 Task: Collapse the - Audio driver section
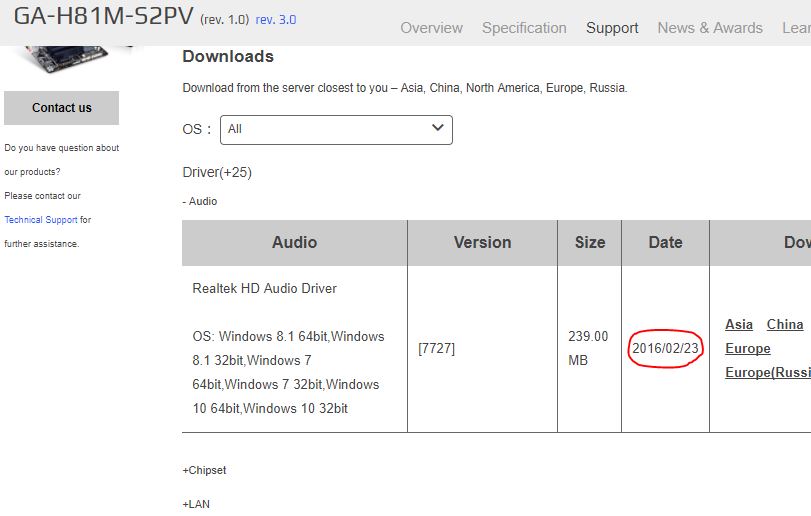pyautogui.click(x=200, y=201)
